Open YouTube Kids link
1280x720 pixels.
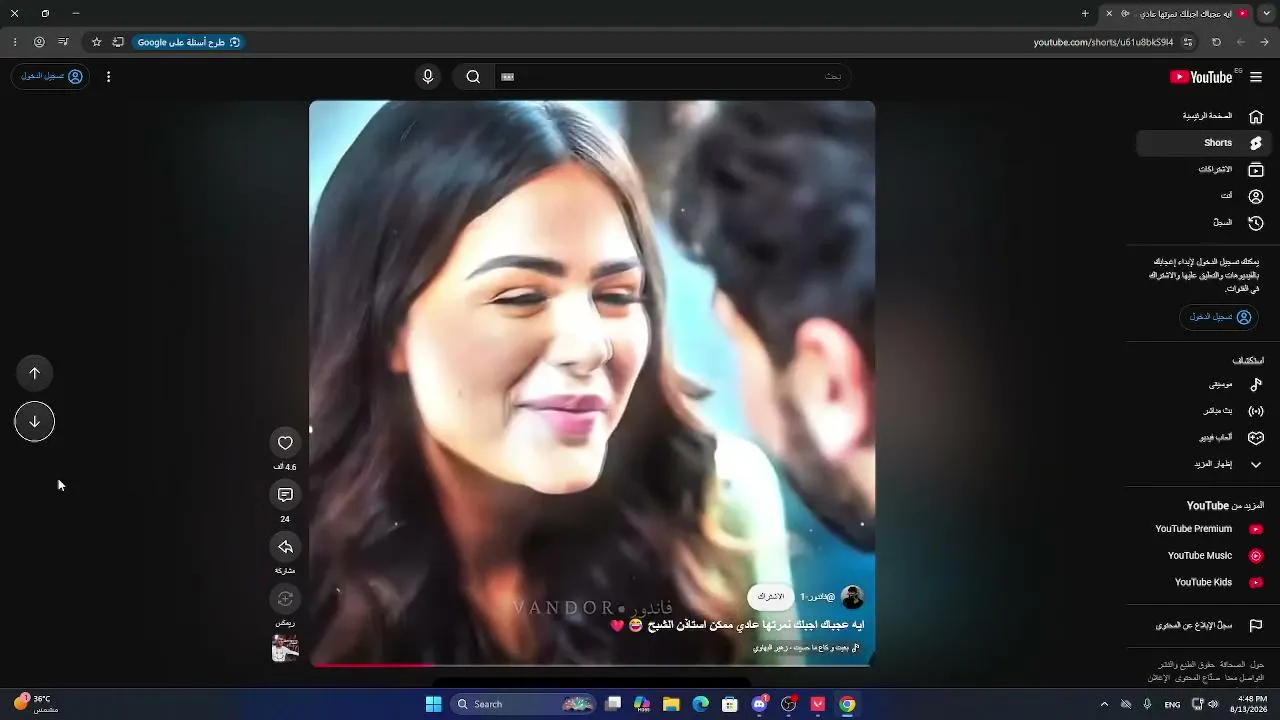(x=1203, y=582)
